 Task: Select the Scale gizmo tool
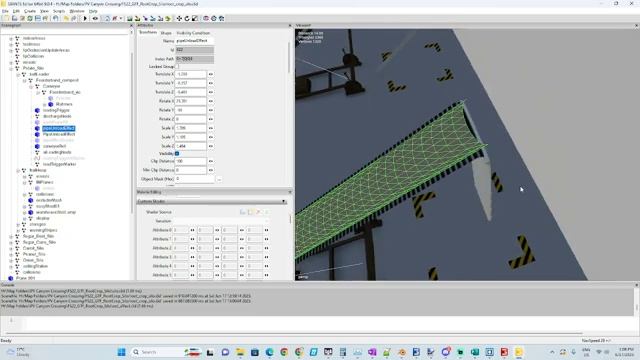[x=195, y=18]
